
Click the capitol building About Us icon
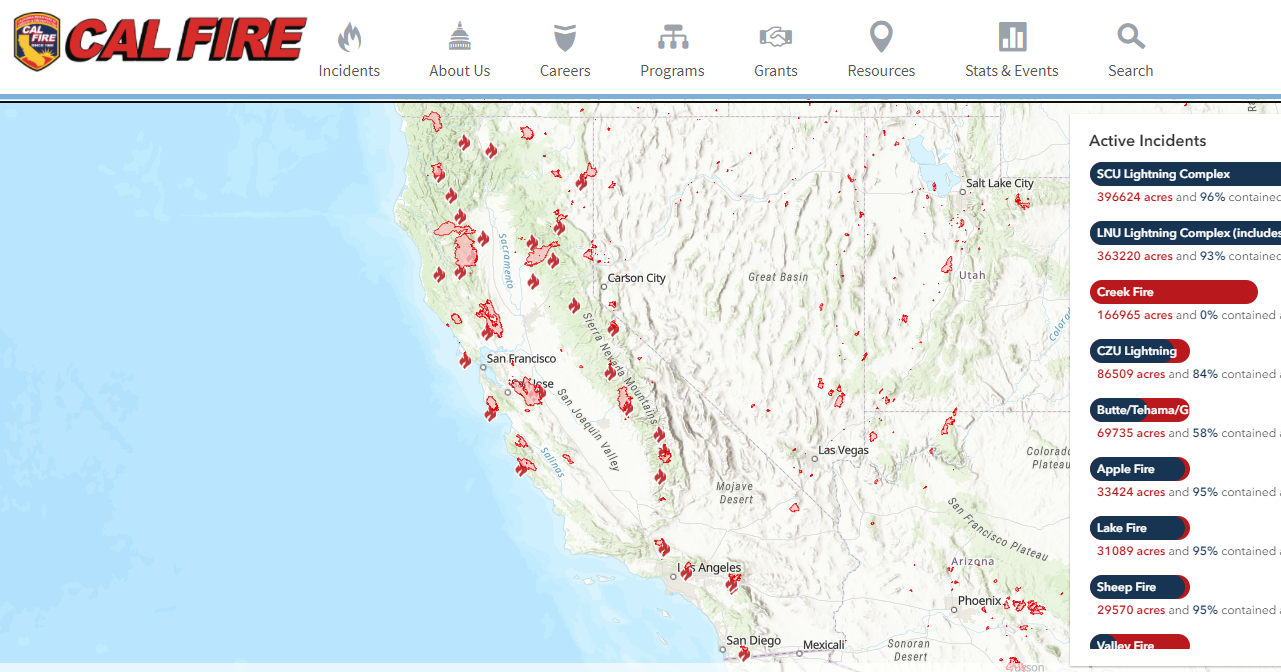pos(459,34)
